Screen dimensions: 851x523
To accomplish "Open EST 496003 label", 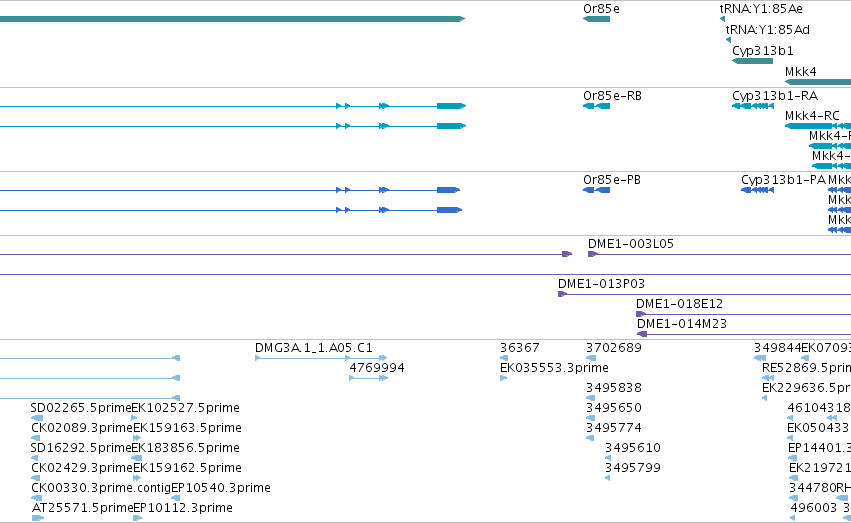I will pos(814,508).
